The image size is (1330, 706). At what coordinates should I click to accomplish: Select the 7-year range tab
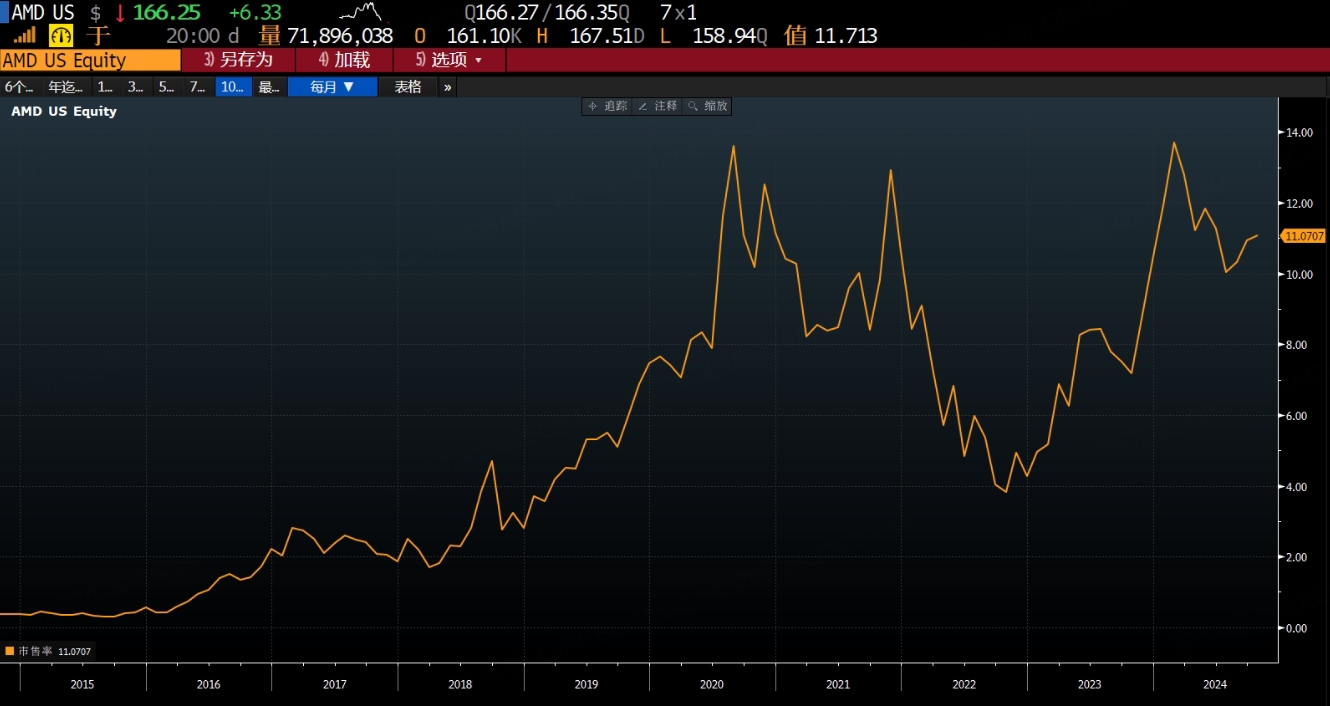[x=198, y=87]
